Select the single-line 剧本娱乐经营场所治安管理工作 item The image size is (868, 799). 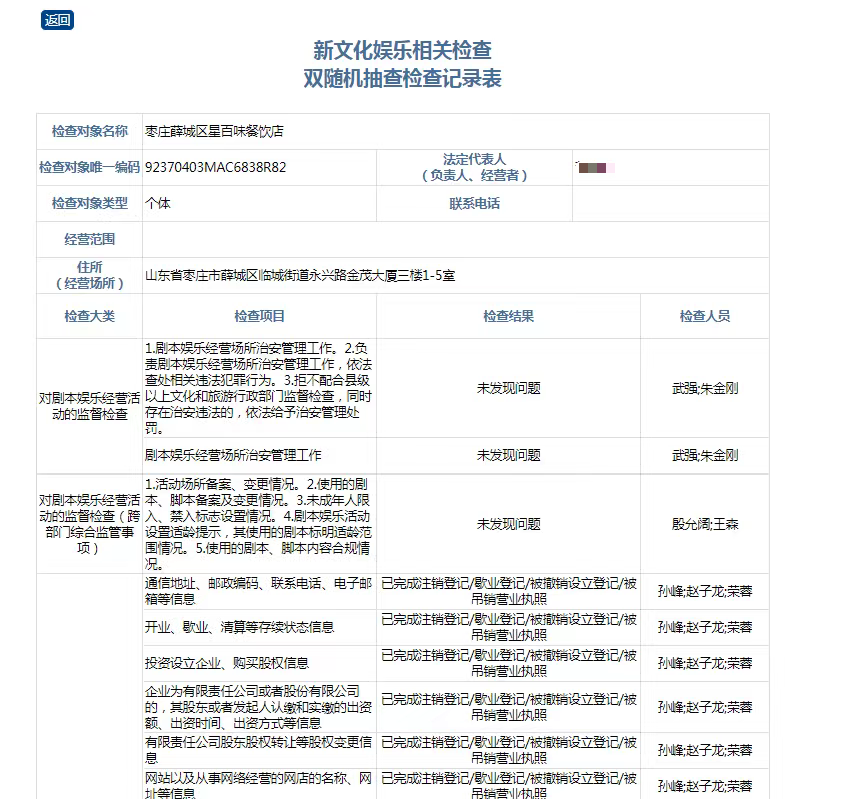(233, 455)
